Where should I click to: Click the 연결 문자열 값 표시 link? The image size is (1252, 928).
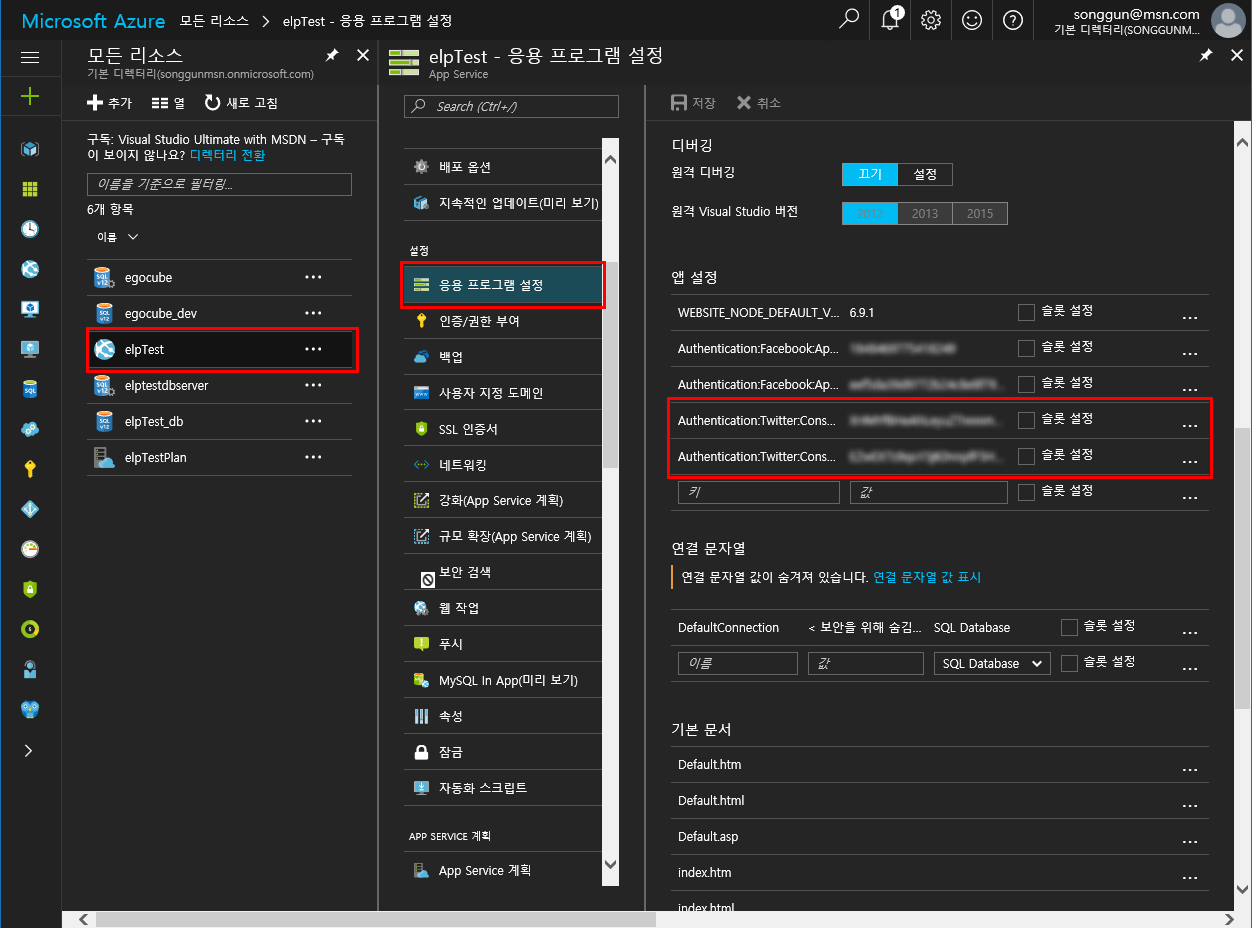[927, 577]
